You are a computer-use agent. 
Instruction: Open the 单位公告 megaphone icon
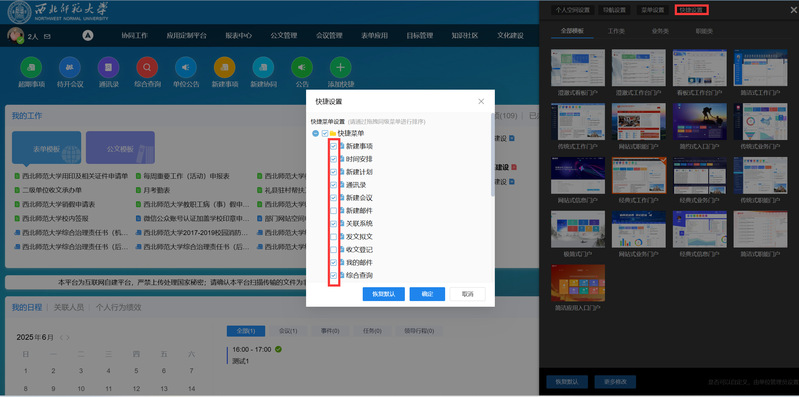(x=186, y=67)
